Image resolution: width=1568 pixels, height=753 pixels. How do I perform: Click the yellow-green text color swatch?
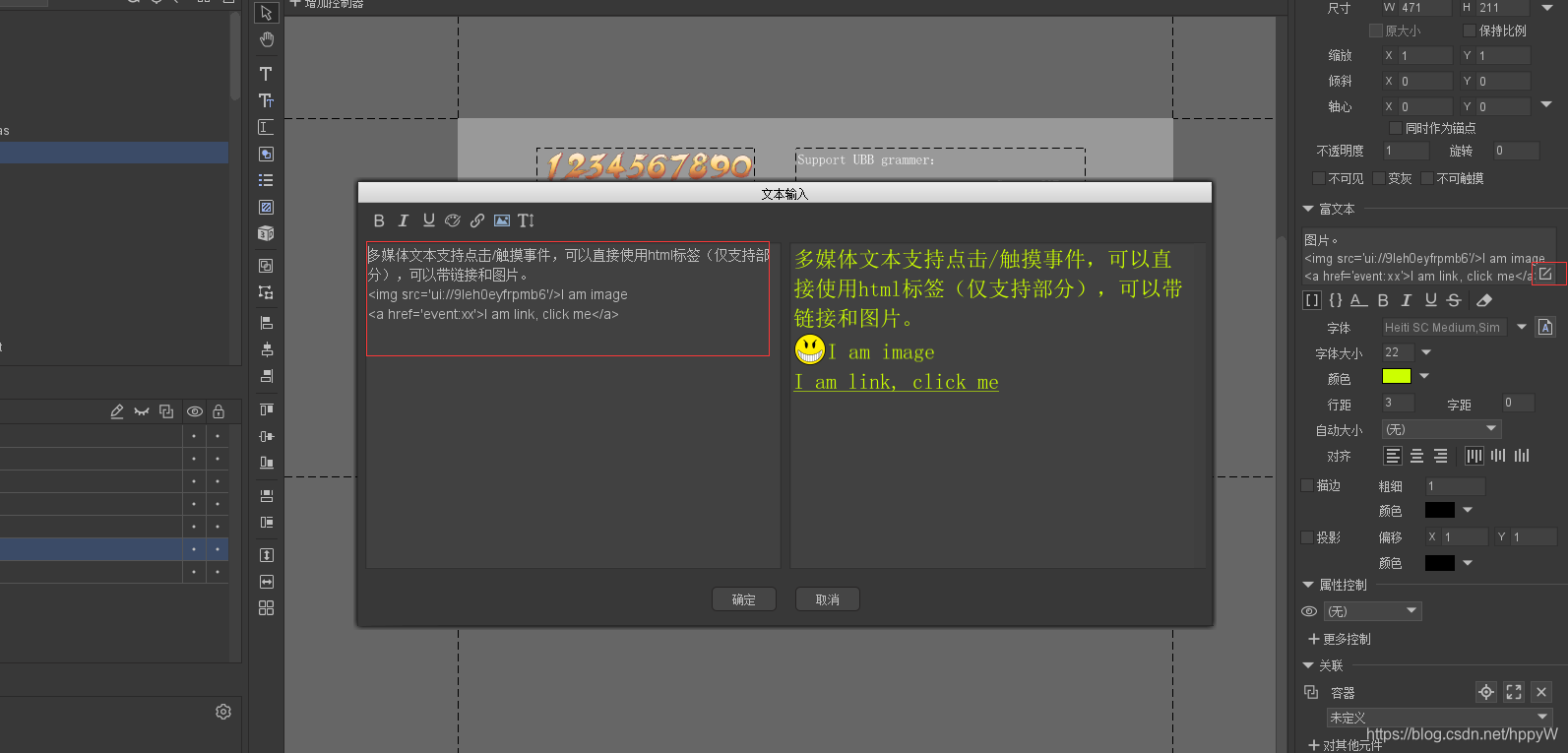(x=1397, y=376)
